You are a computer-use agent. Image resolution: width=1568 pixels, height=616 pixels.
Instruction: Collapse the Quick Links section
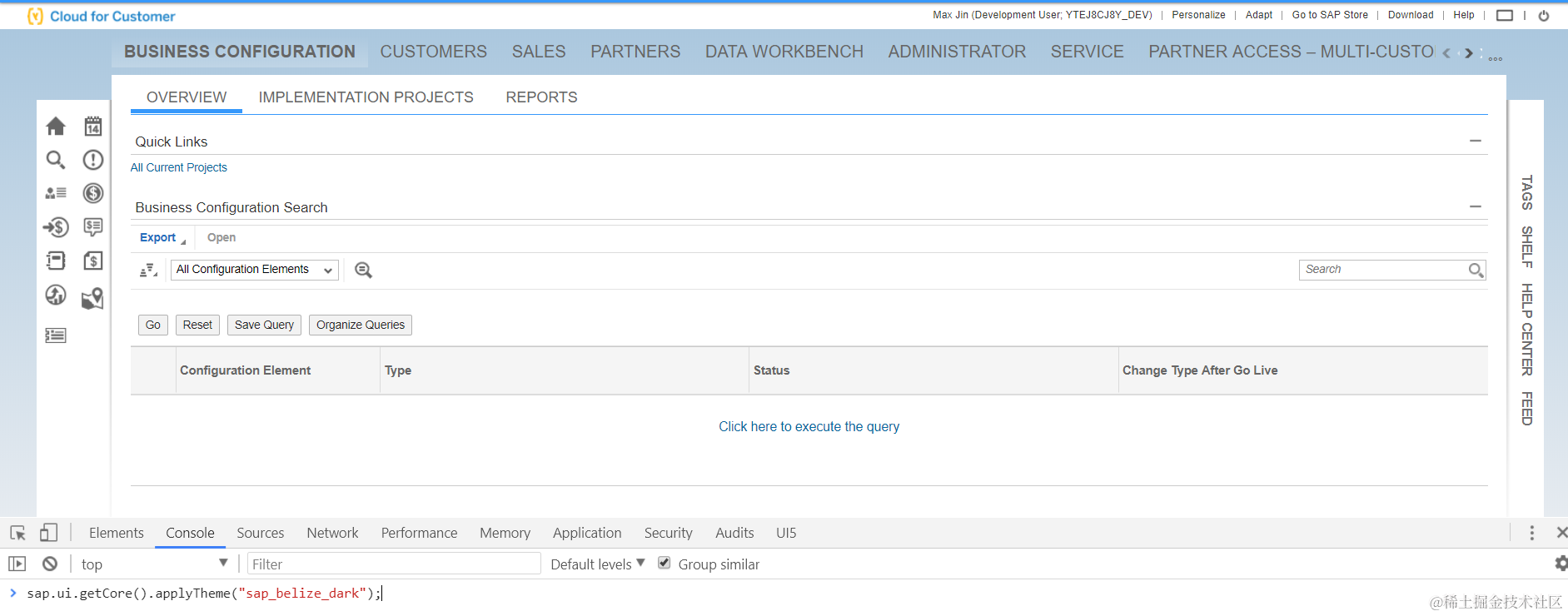[1476, 141]
